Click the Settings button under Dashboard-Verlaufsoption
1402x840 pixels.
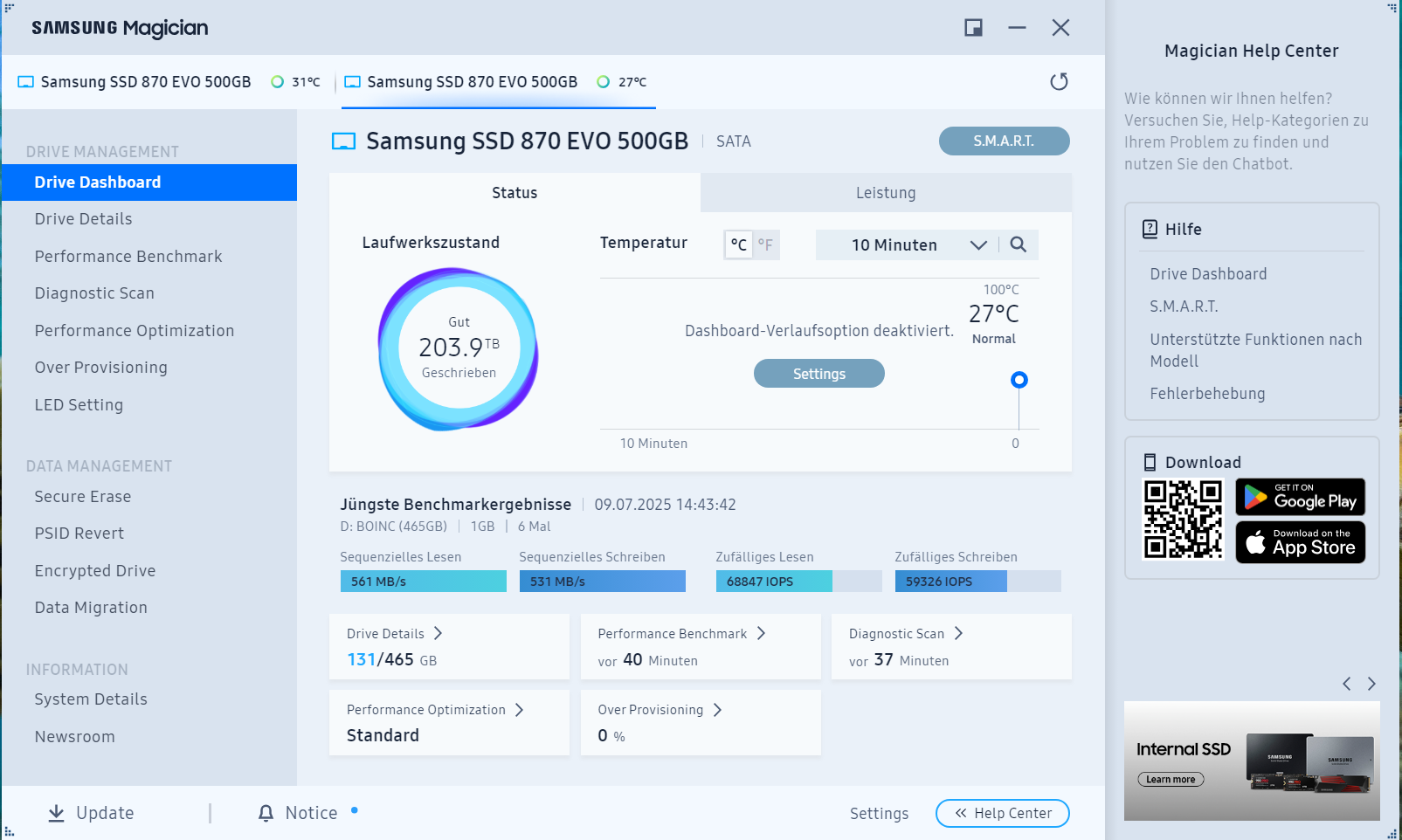tap(819, 374)
